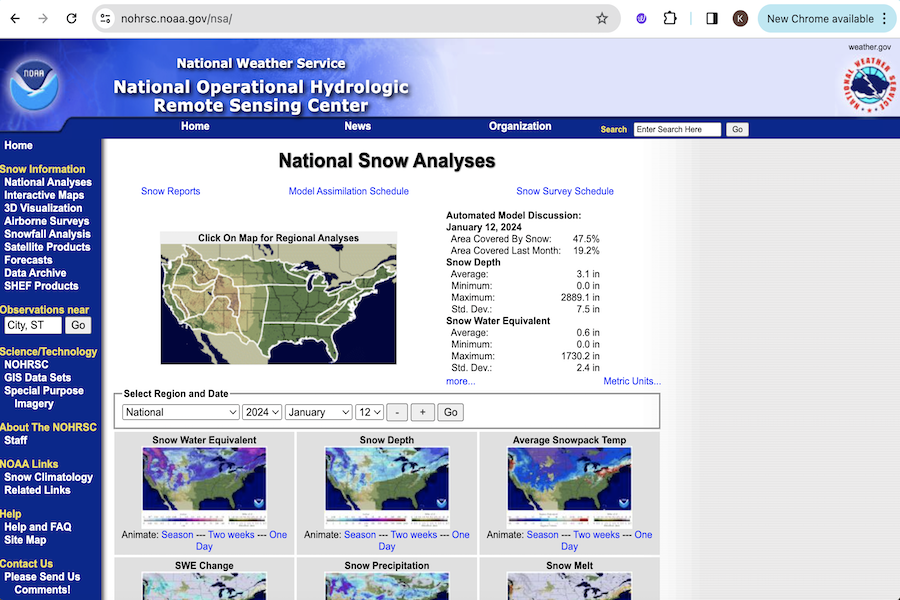900x600 pixels.
Task: Click the purple extension icon in toolbar
Action: (x=641, y=18)
